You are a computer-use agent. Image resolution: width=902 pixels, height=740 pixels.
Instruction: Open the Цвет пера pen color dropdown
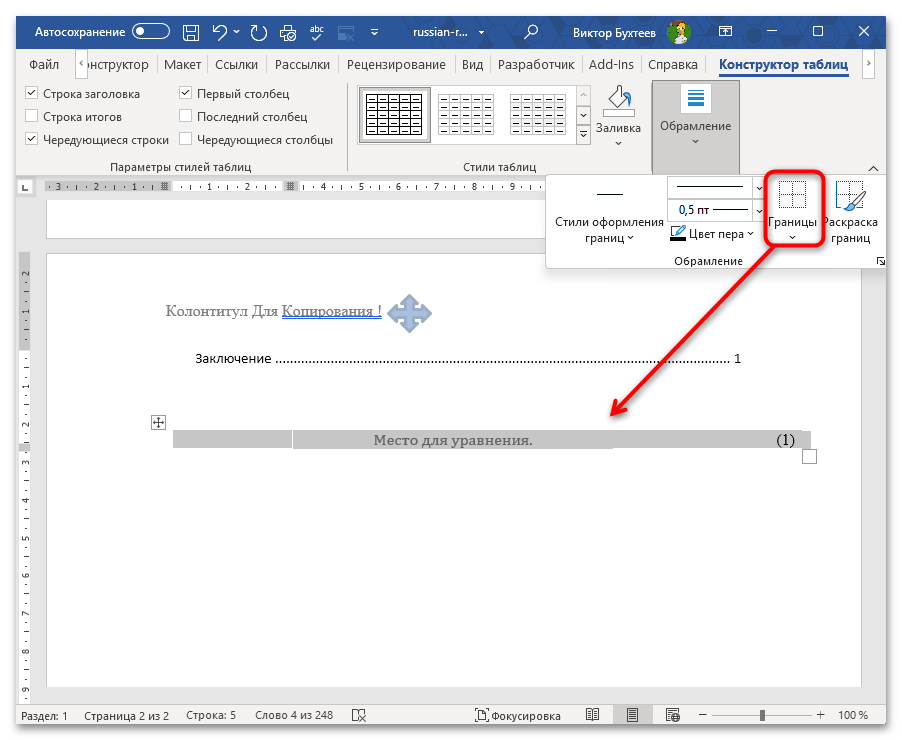pyautogui.click(x=712, y=234)
